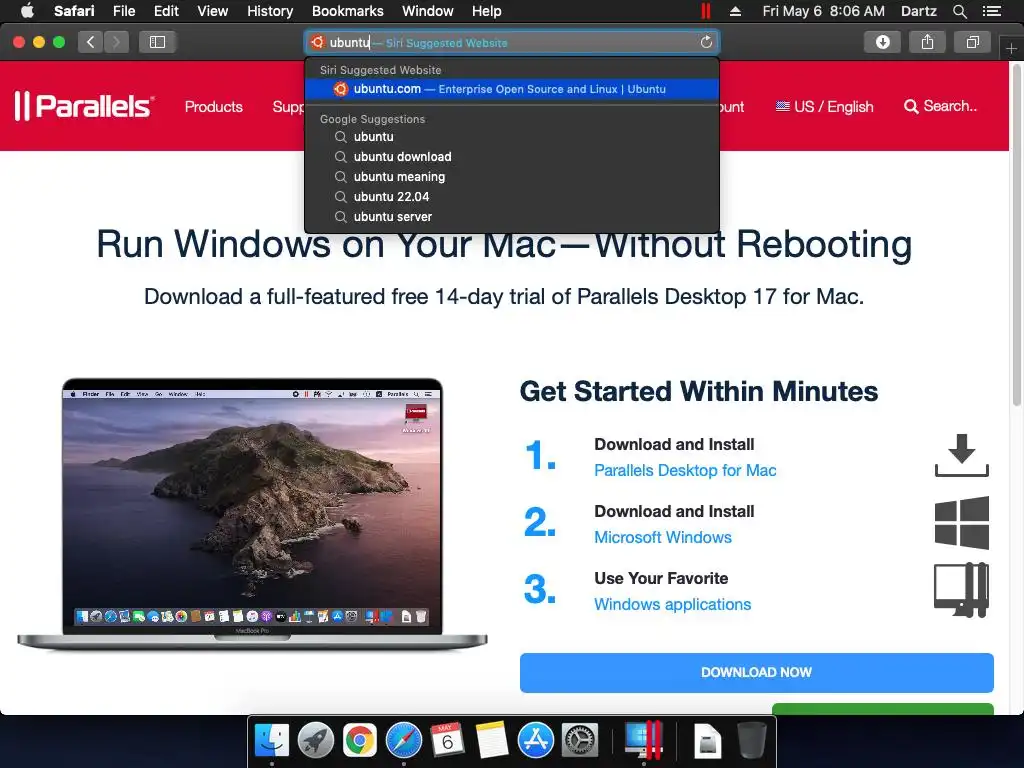Click the Windows logo icon
The image size is (1024, 768).
[961, 522]
